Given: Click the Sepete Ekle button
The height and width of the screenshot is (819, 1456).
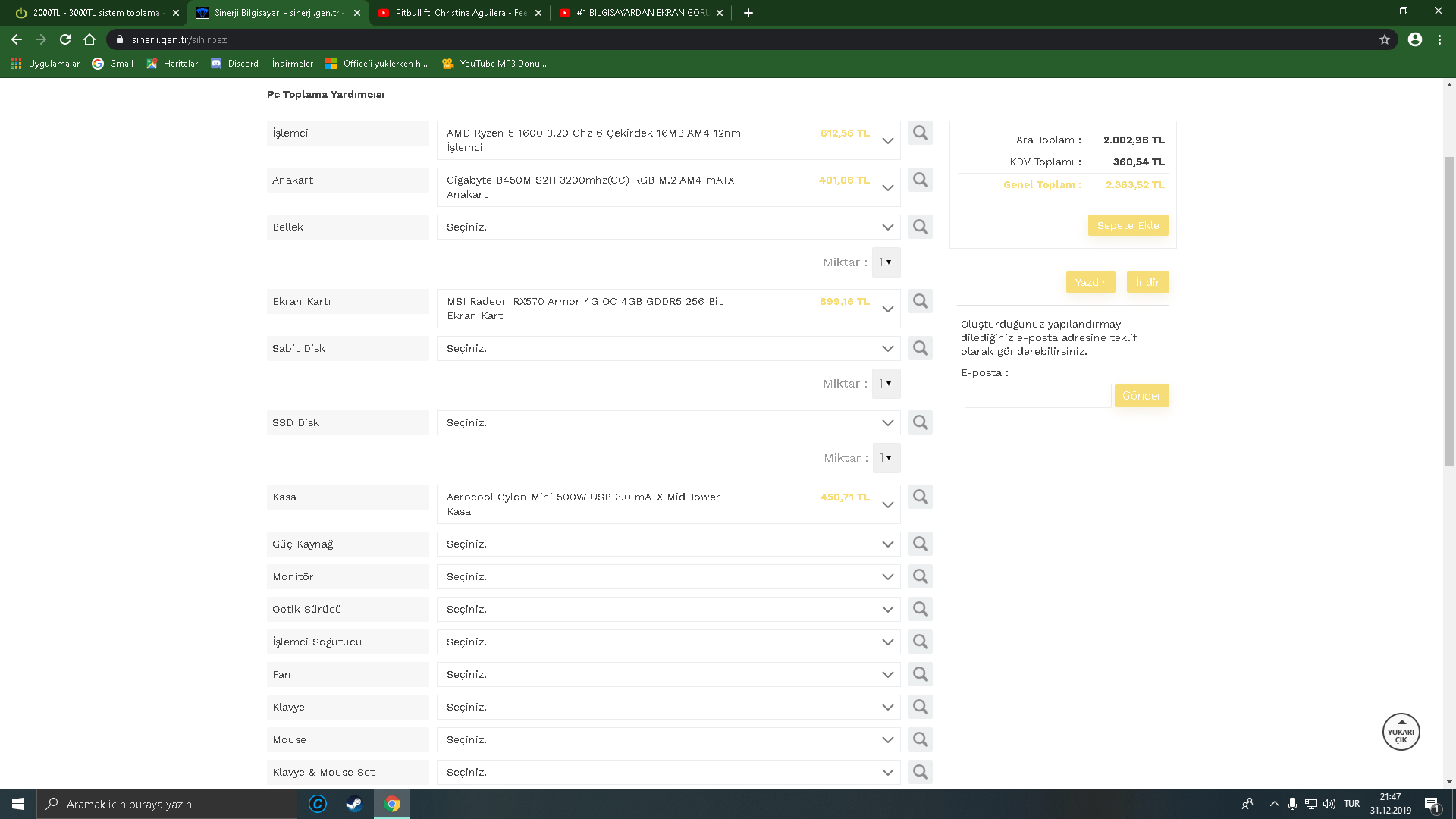Looking at the screenshot, I should [1128, 226].
